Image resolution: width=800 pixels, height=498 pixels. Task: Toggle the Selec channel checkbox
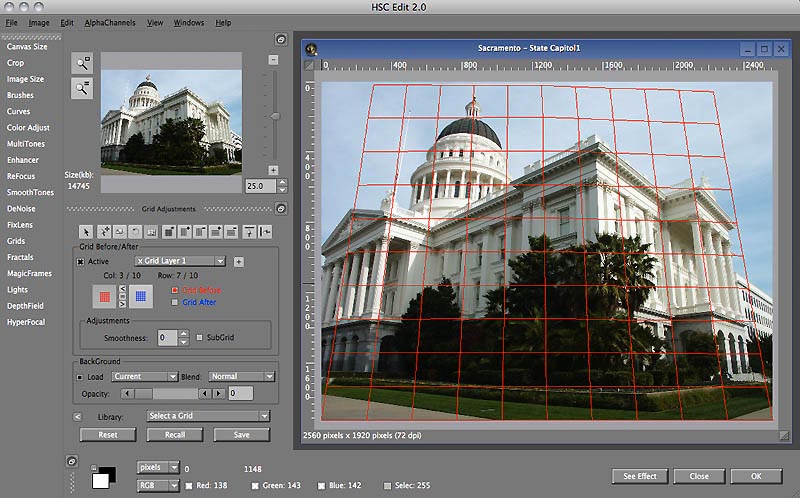coord(387,486)
